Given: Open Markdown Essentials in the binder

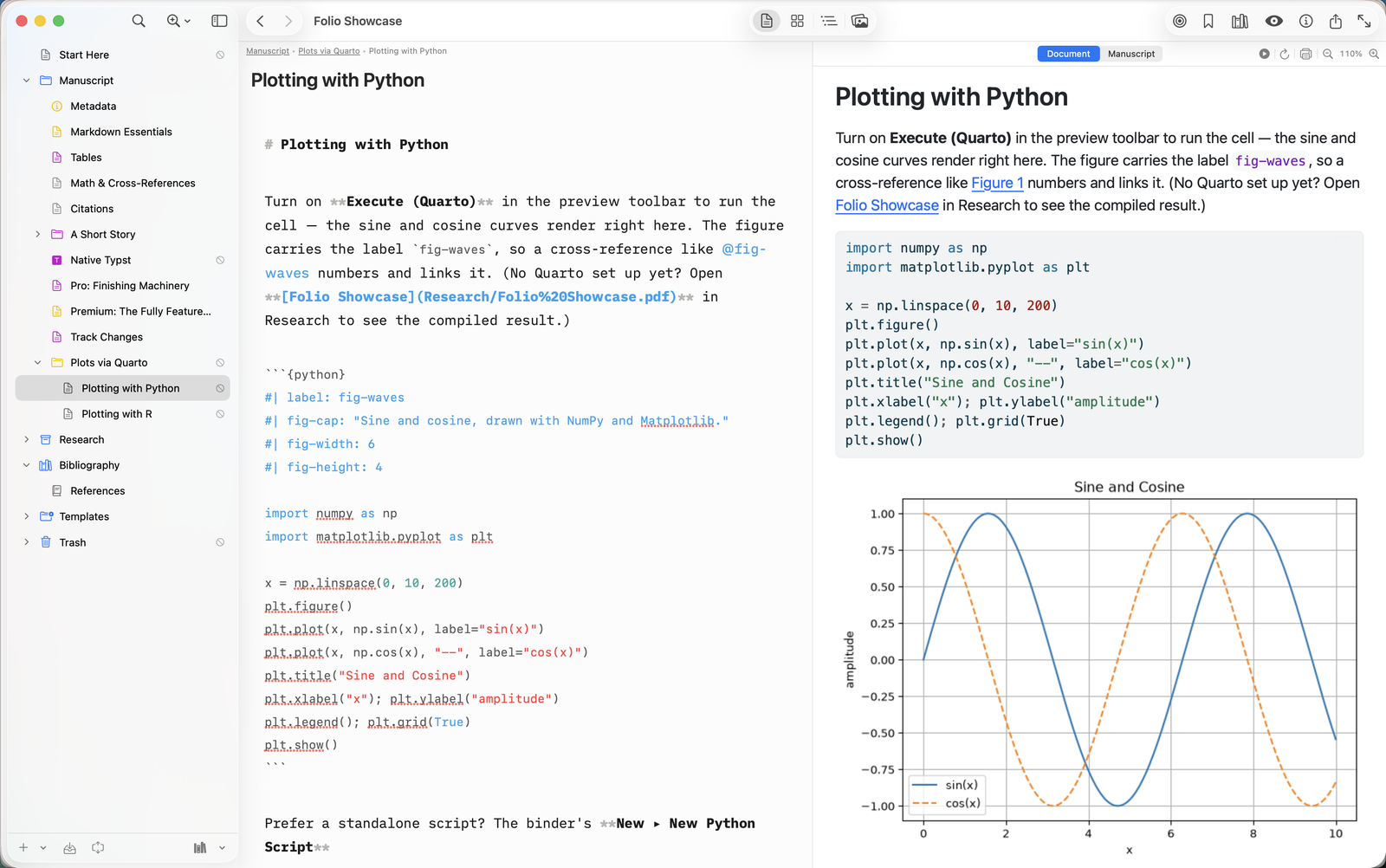Looking at the screenshot, I should [x=121, y=132].
